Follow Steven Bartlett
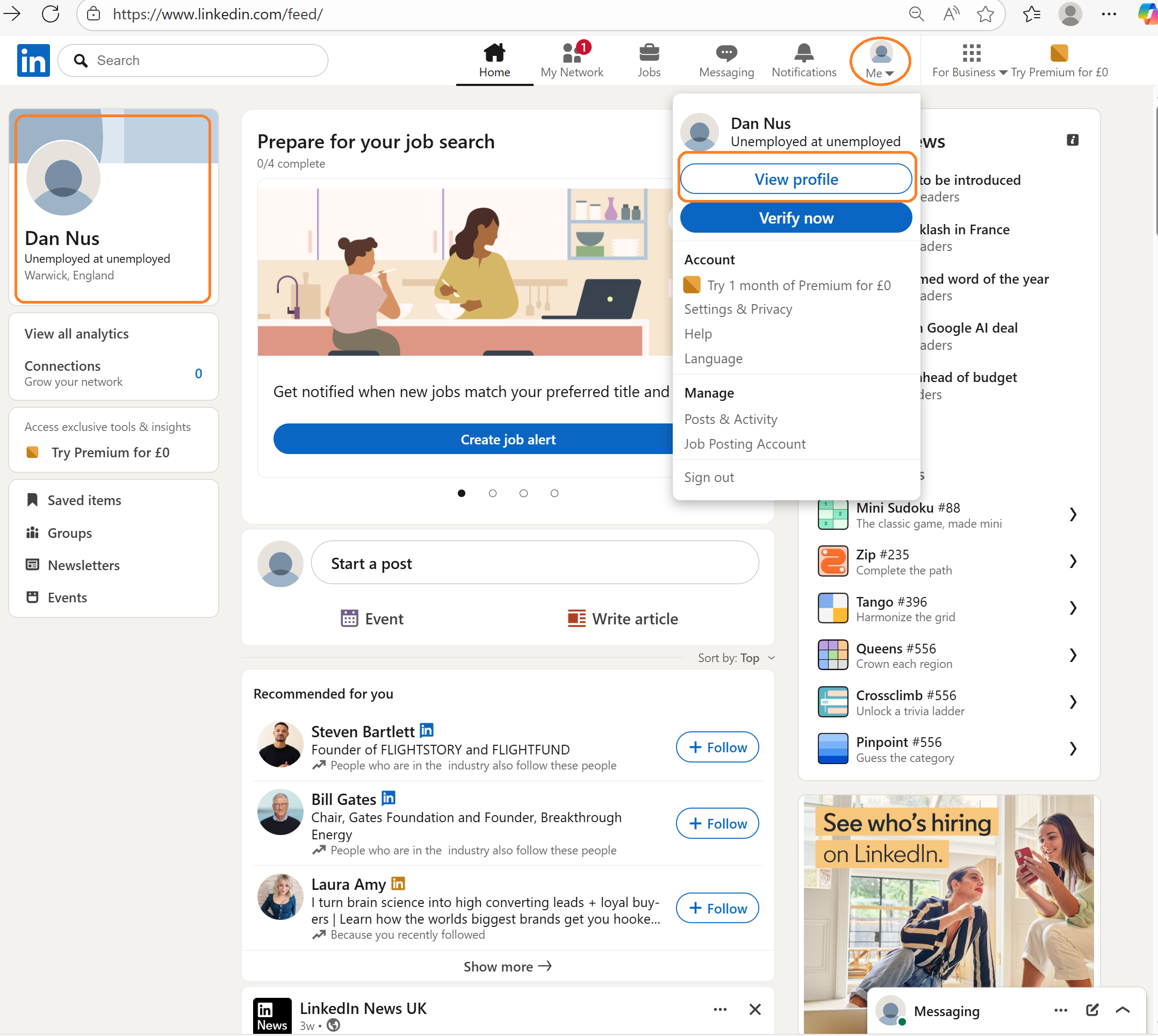The image size is (1158, 1036). point(717,747)
